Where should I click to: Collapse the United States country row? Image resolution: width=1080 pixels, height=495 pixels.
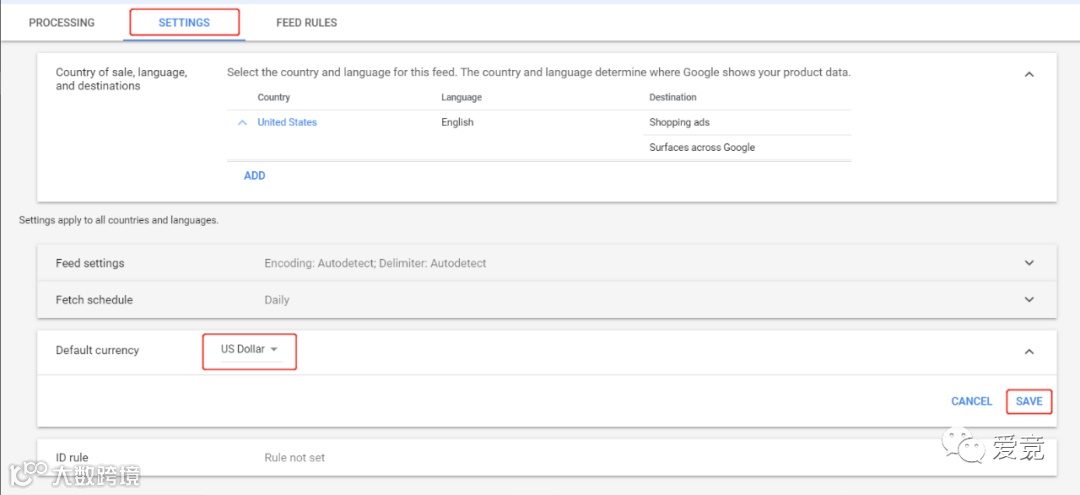pos(242,123)
